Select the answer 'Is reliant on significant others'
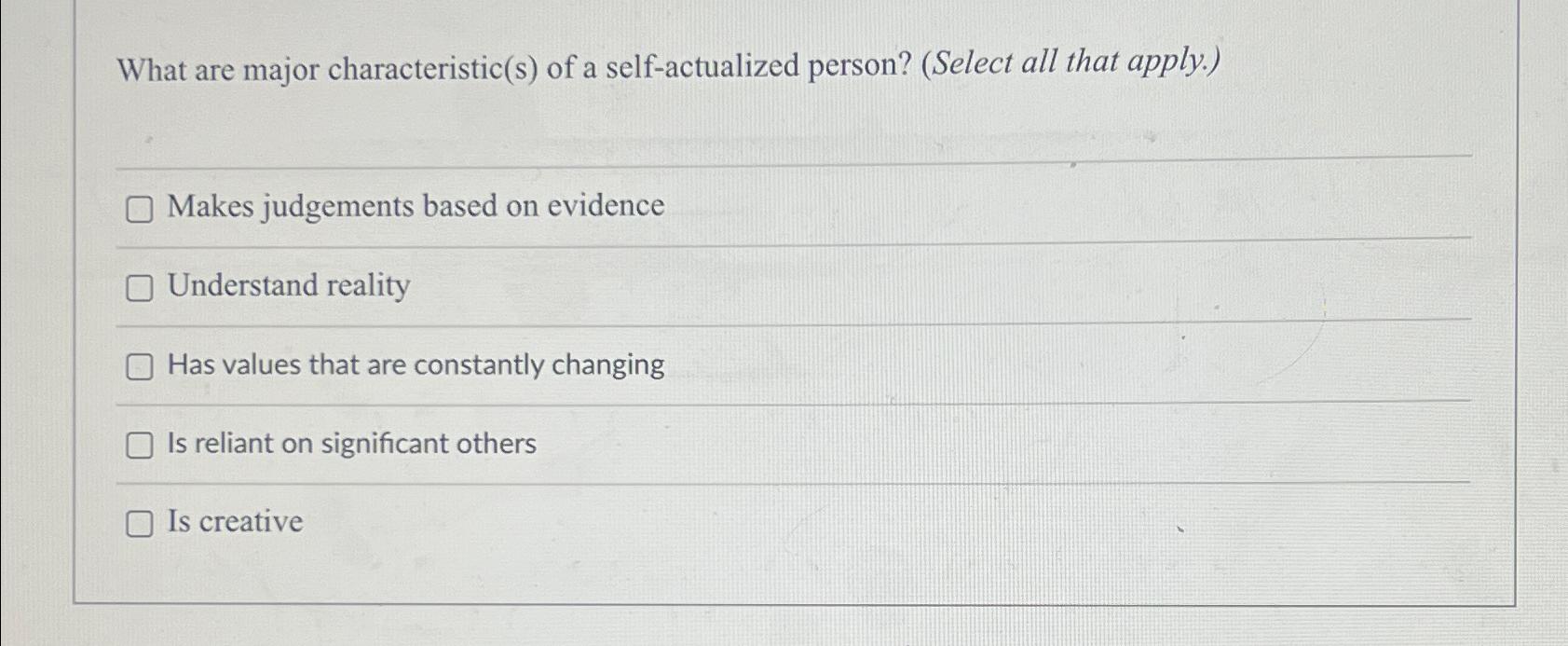The image size is (1568, 646). 351,445
